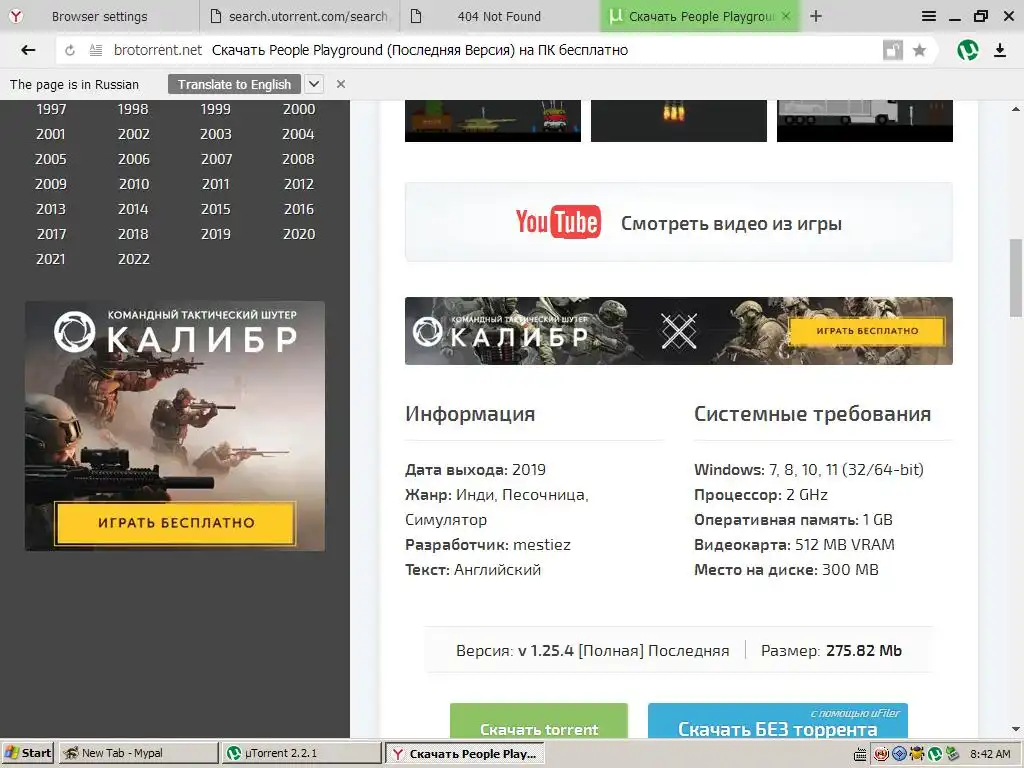Select year 2016 in the sidebar

[x=298, y=209]
